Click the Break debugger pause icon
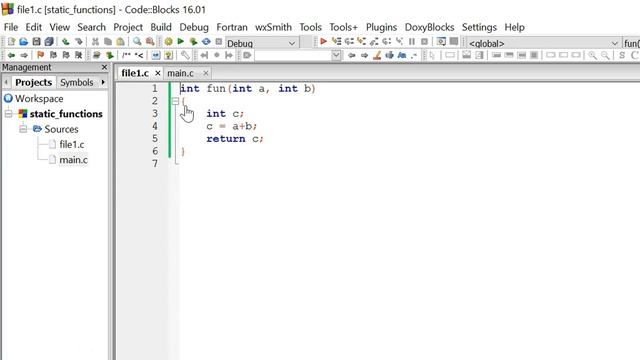This screenshot has width=640, height=360. click(x=412, y=41)
